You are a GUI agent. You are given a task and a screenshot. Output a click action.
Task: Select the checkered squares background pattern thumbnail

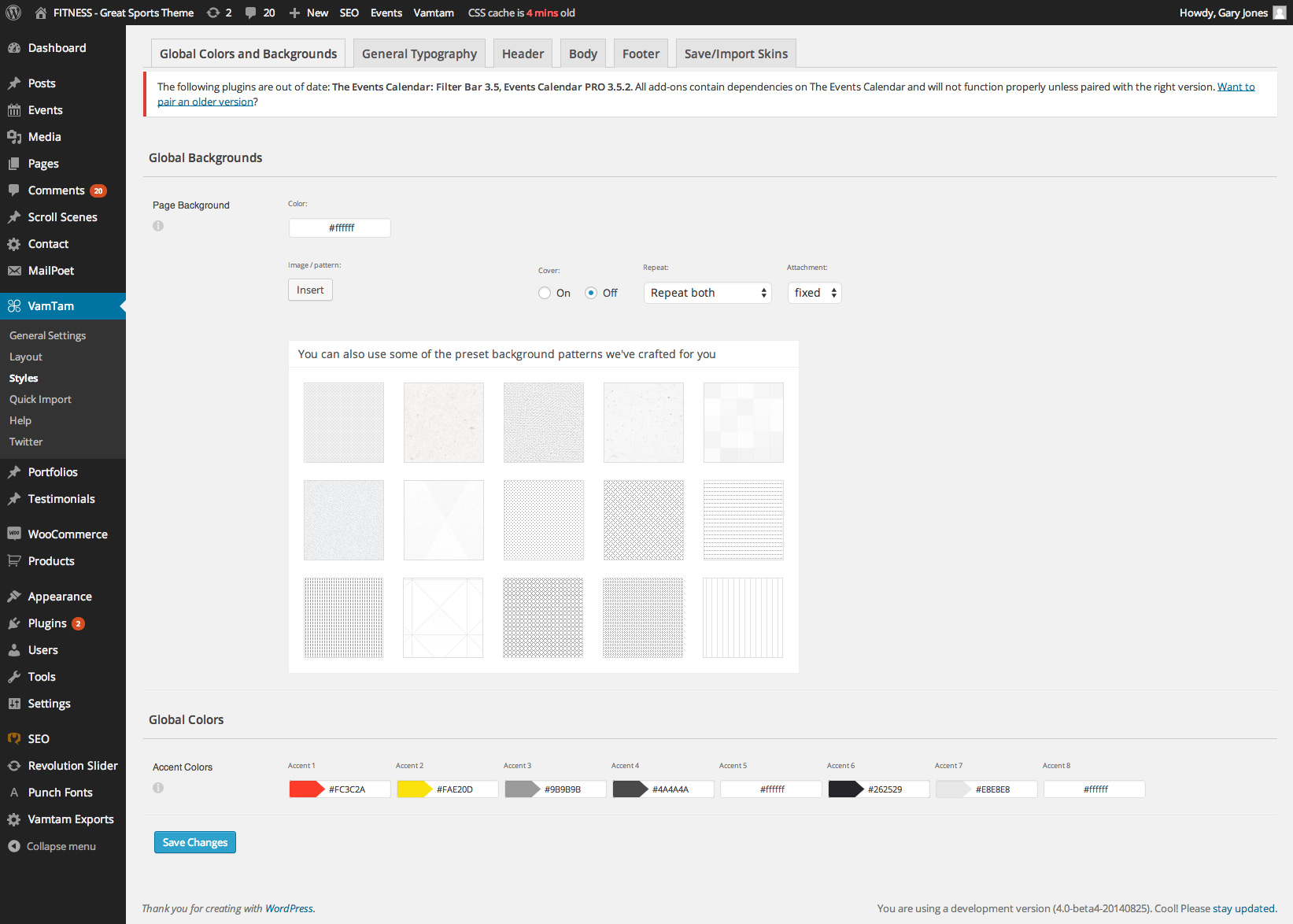click(743, 423)
